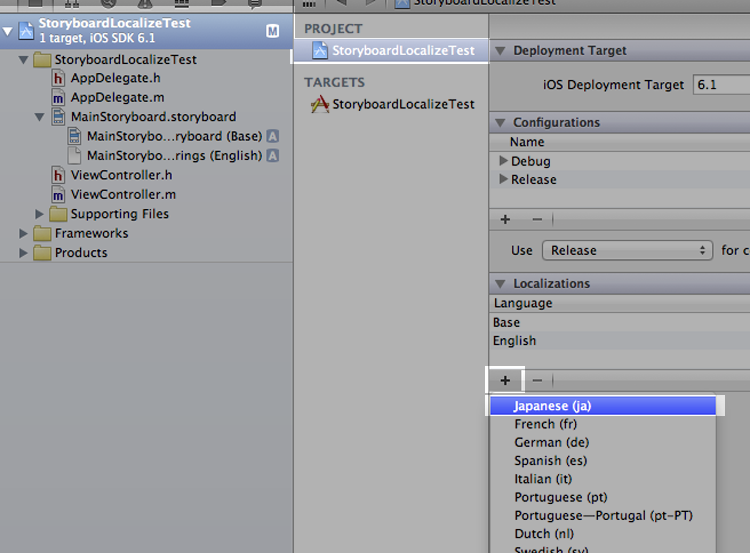
Task: Select the MainStoryboard strings English file
Action: coord(174,156)
